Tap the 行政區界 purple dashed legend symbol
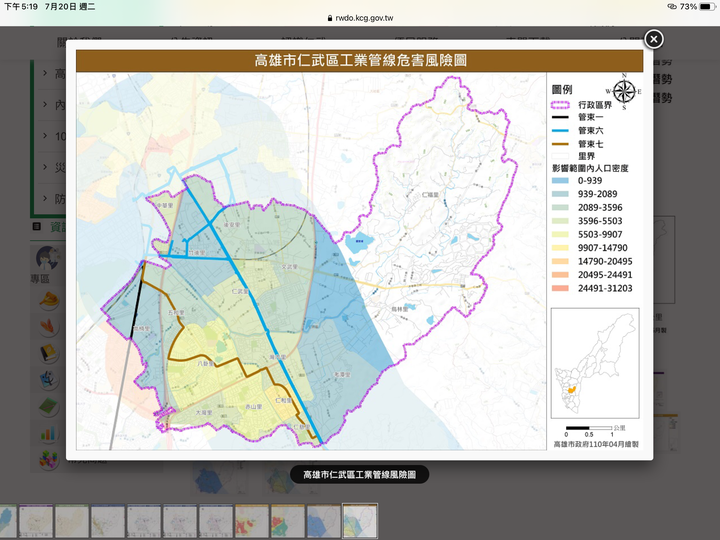The image size is (720, 540). point(560,105)
